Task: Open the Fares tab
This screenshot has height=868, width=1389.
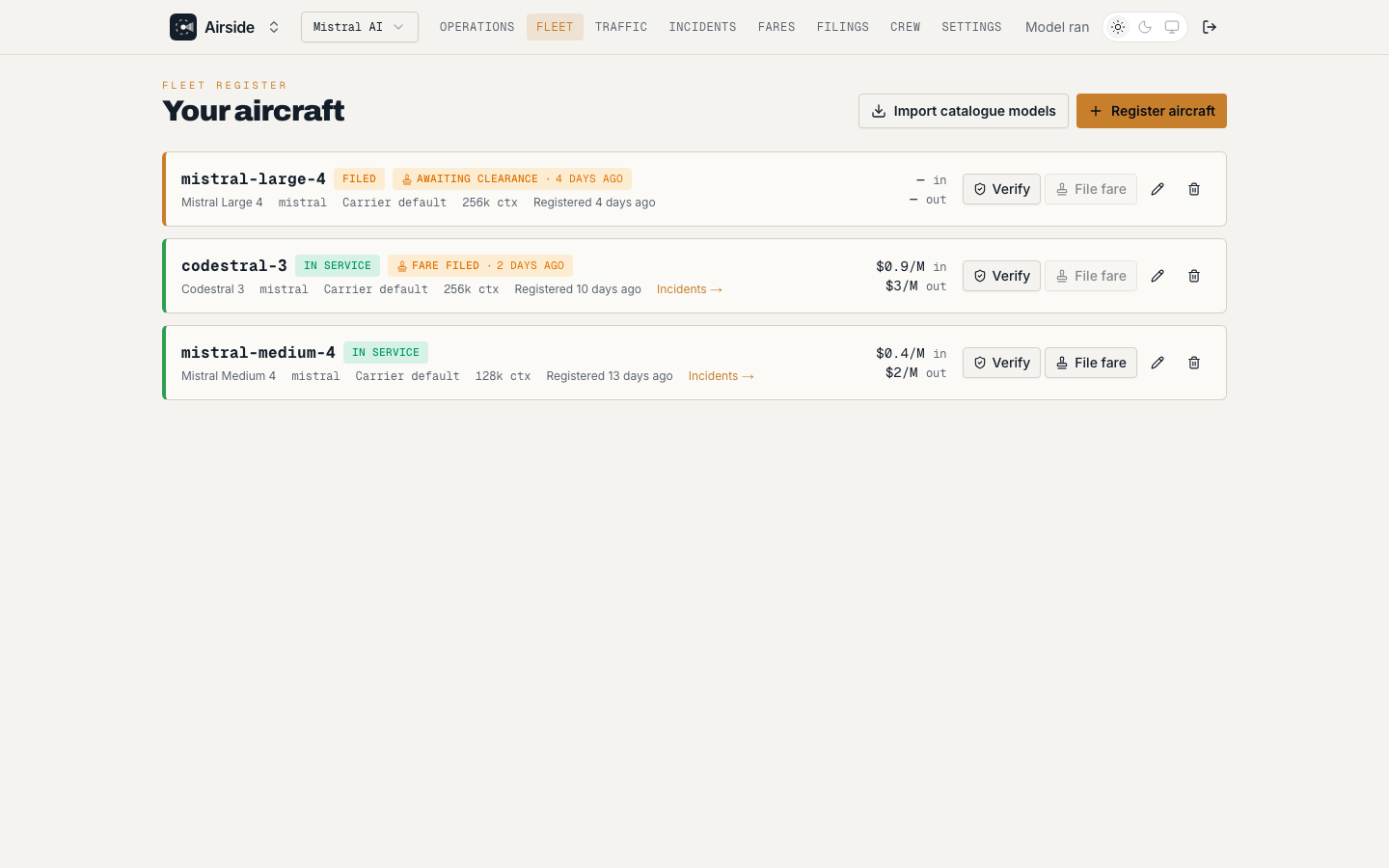Action: pyautogui.click(x=776, y=27)
